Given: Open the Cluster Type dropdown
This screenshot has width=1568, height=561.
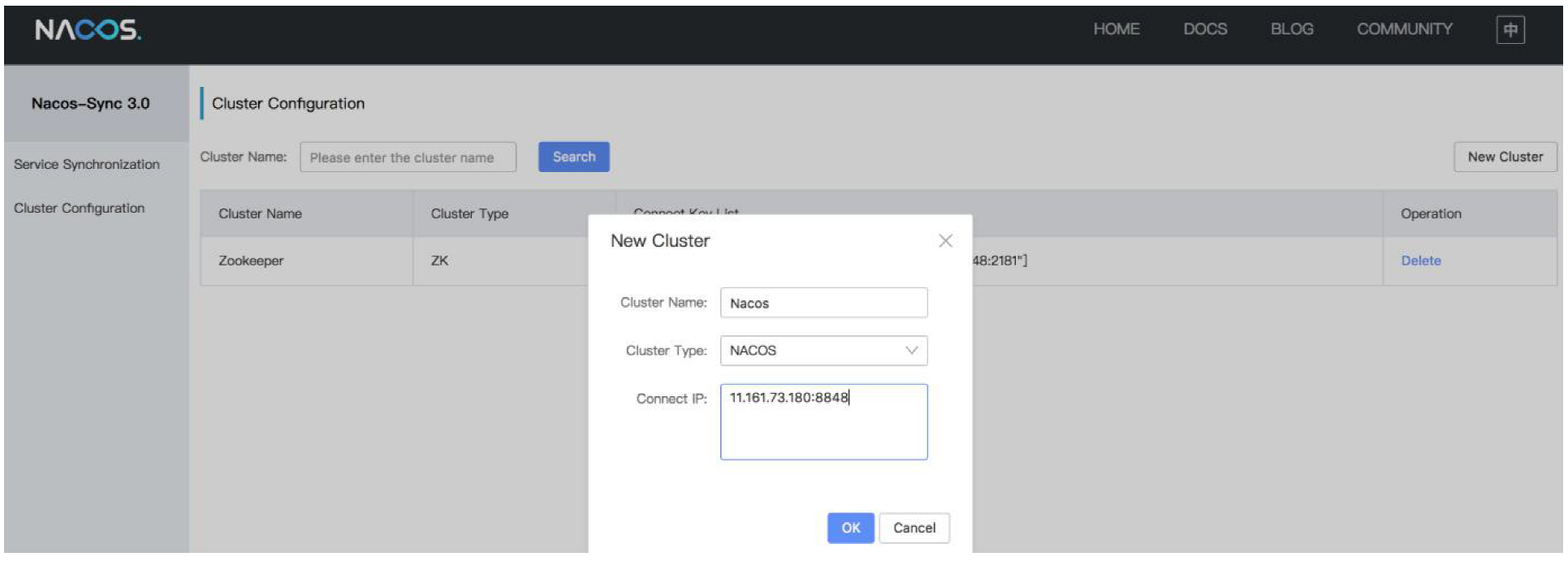Looking at the screenshot, I should pos(823,351).
